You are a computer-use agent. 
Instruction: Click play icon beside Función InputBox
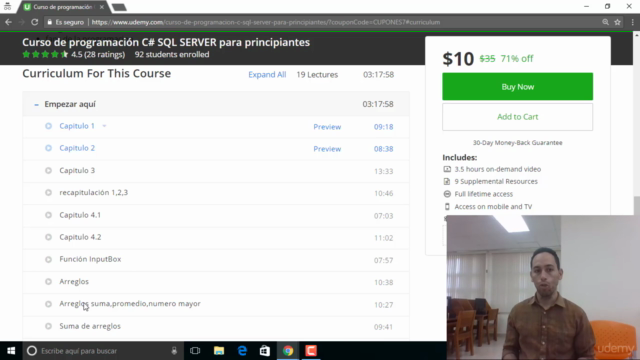[x=48, y=260]
